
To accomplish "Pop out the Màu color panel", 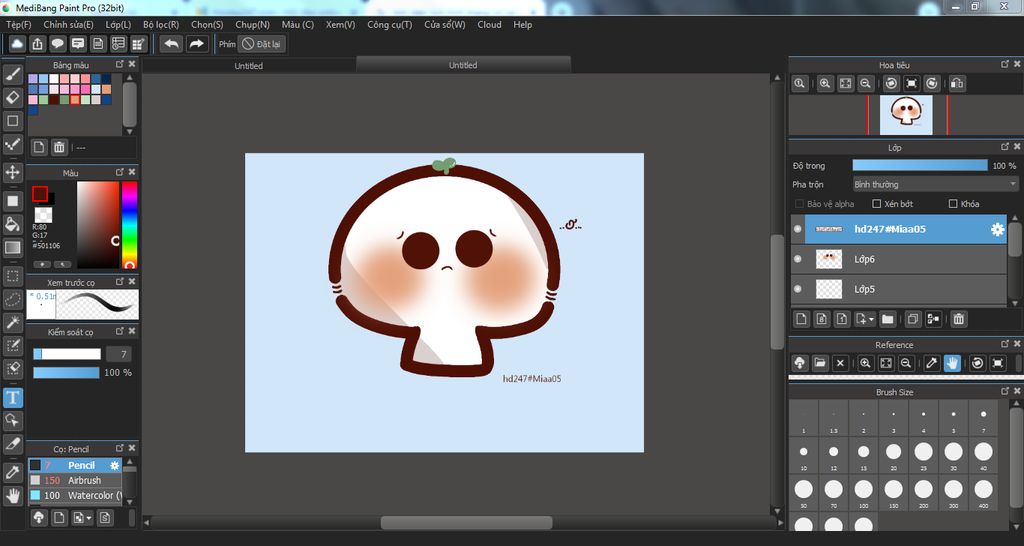I will tap(120, 172).
